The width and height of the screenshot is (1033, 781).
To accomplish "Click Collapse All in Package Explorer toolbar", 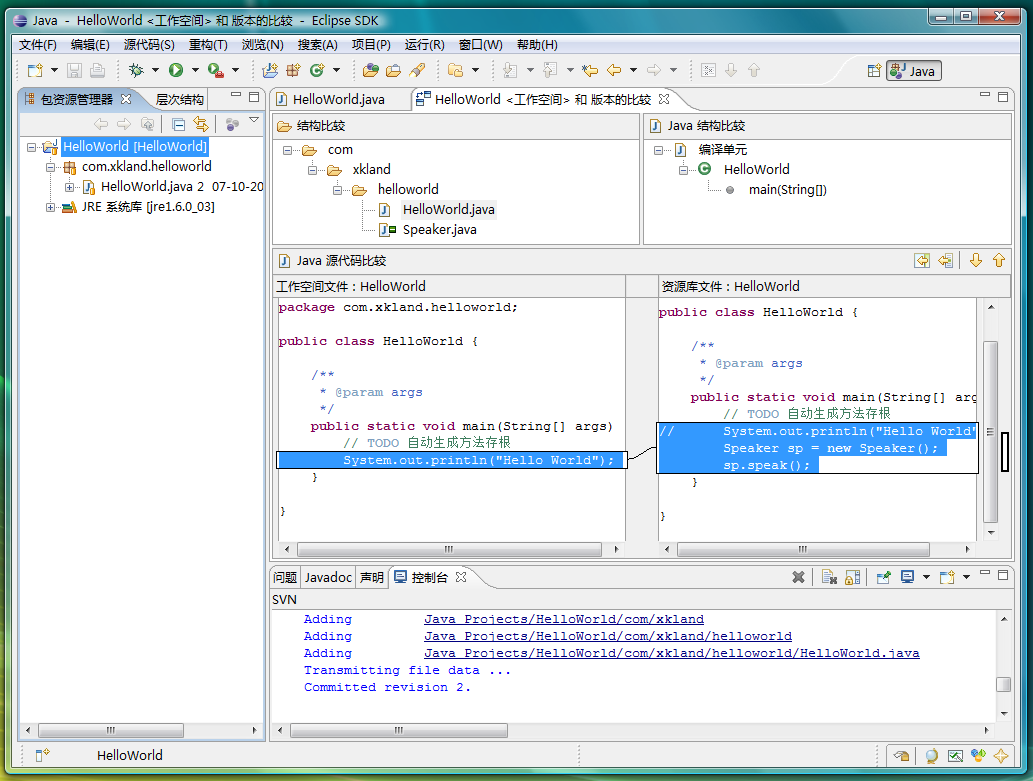I will [x=178, y=124].
